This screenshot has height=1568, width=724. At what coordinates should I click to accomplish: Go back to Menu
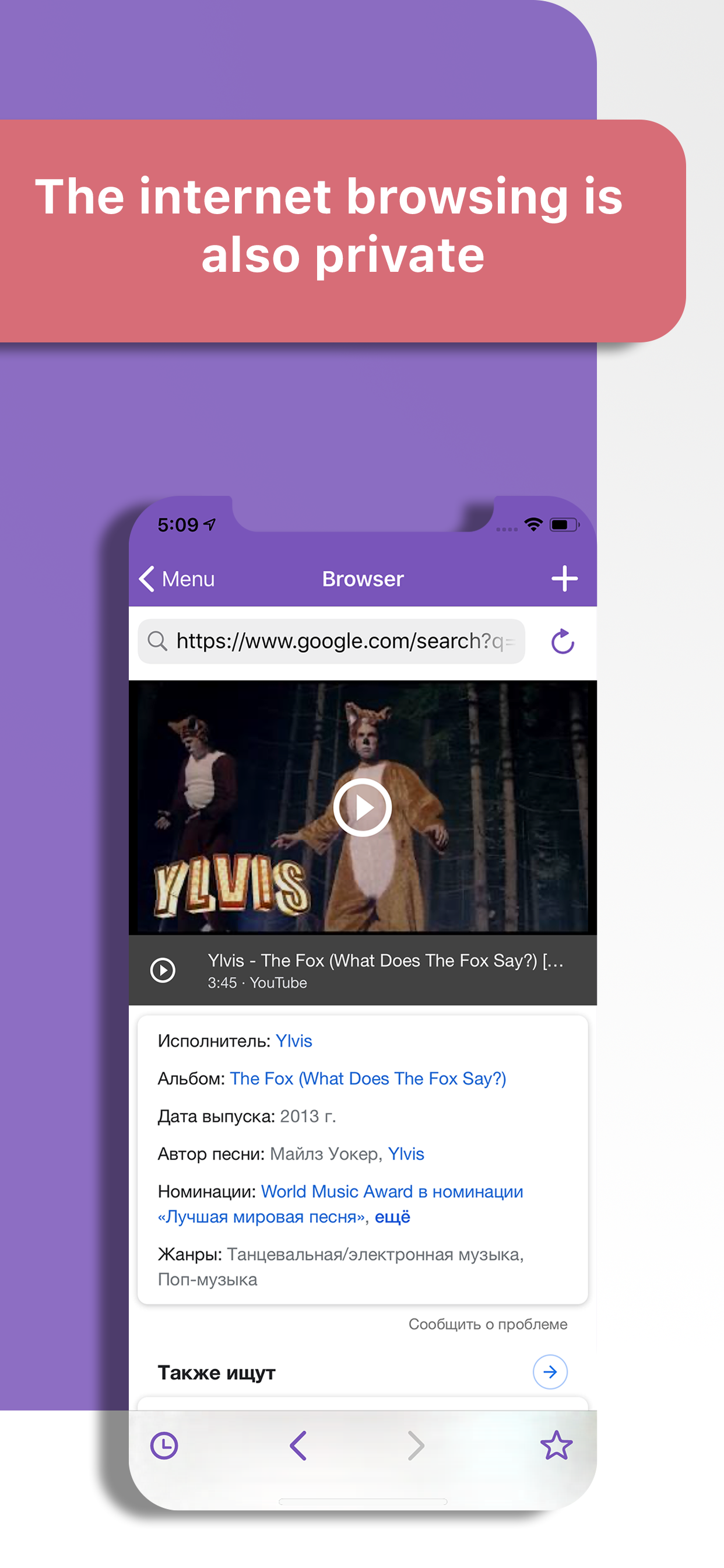coord(177,579)
